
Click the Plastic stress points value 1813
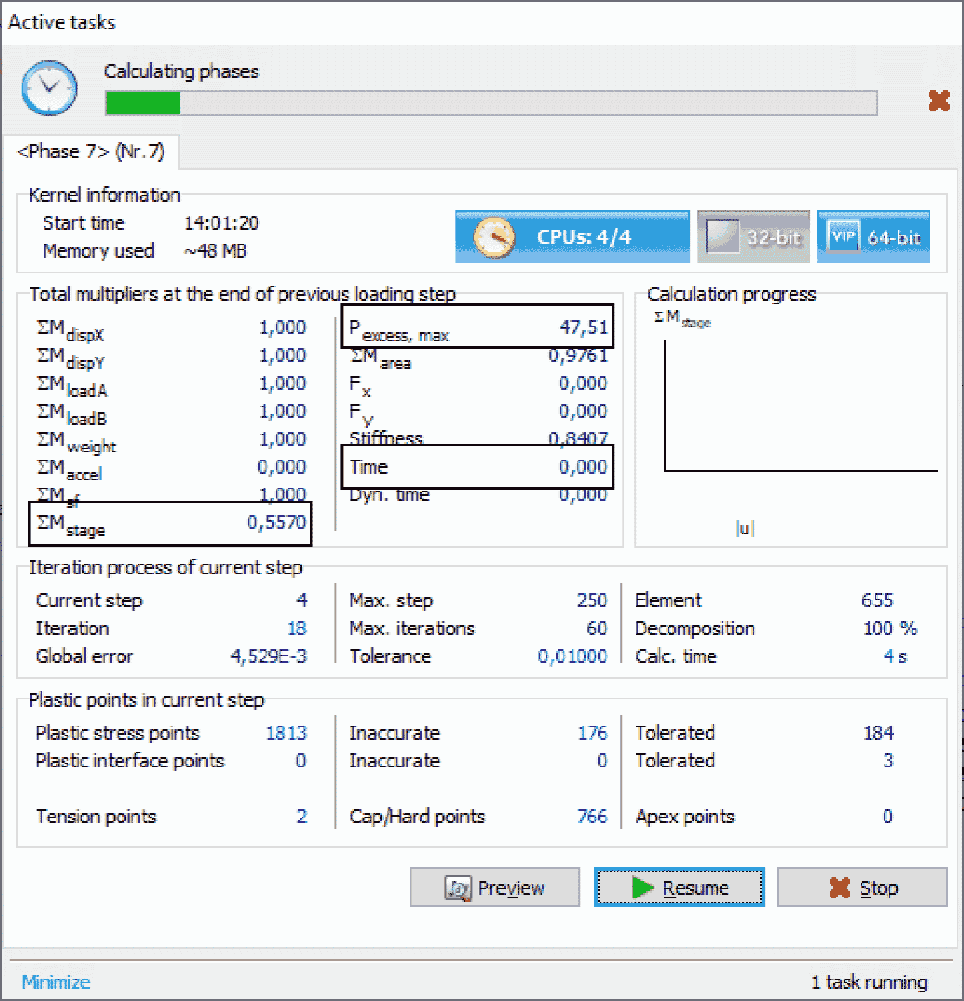(286, 733)
